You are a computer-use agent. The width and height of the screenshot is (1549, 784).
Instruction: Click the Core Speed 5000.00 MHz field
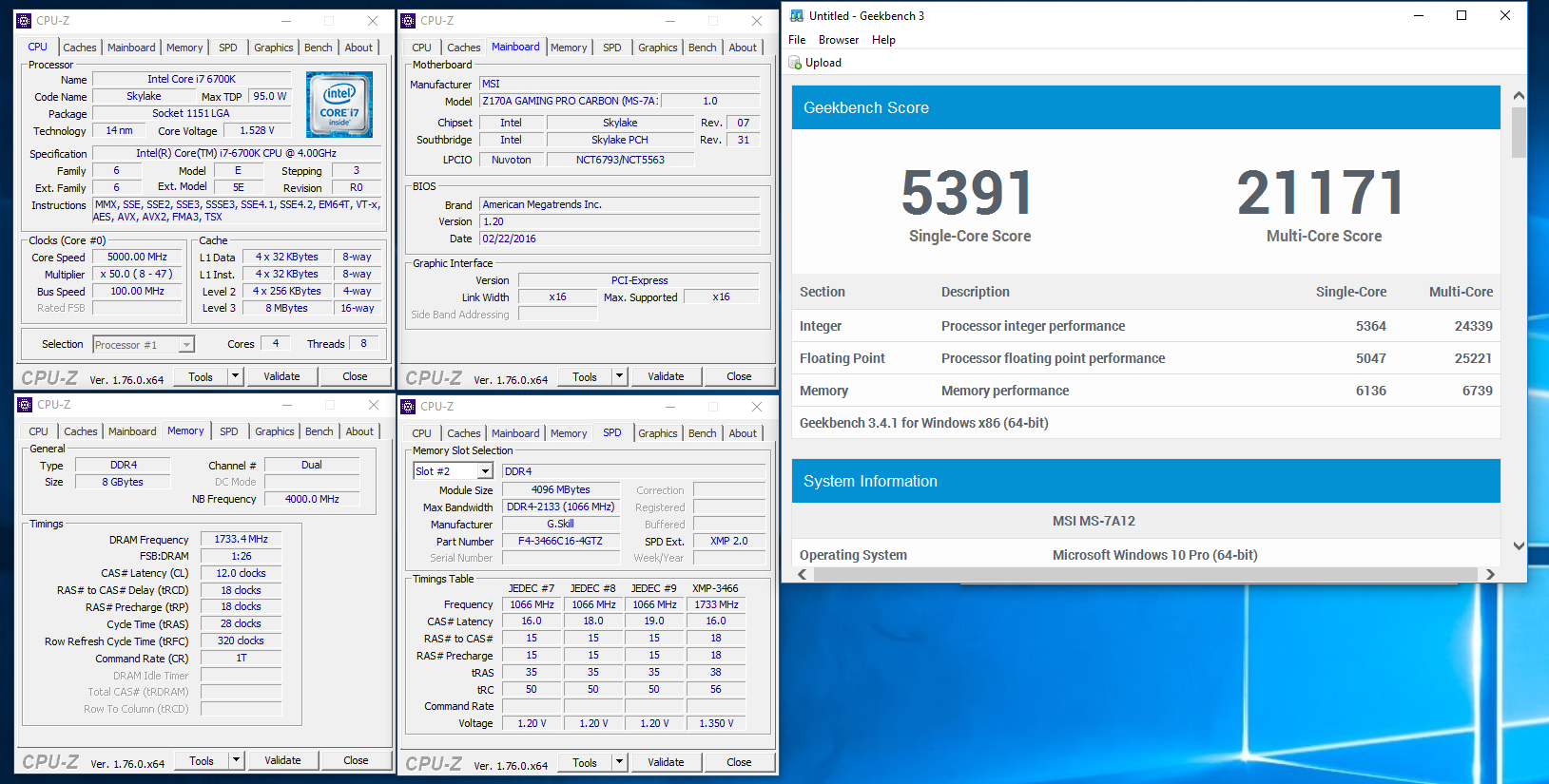[137, 257]
